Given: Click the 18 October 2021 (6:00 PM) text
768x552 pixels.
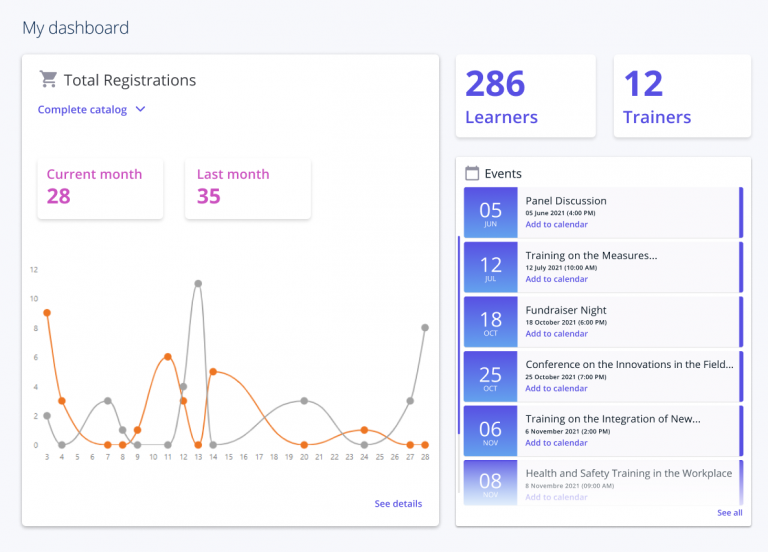Looking at the screenshot, I should click(566, 322).
